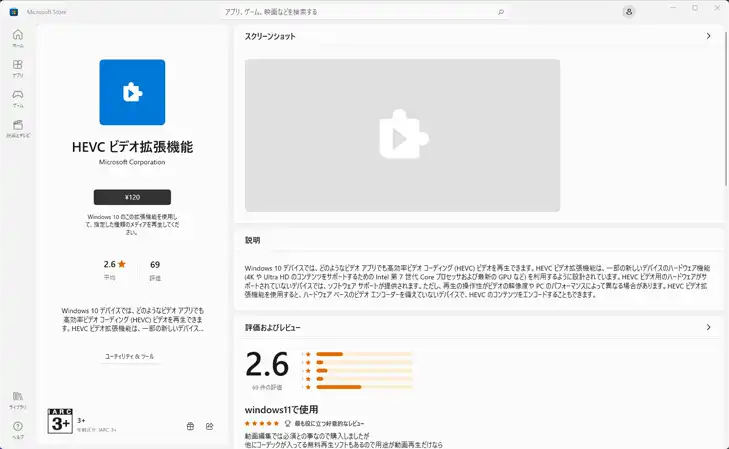
Task: Open the Apps section in sidebar
Action: (18, 68)
